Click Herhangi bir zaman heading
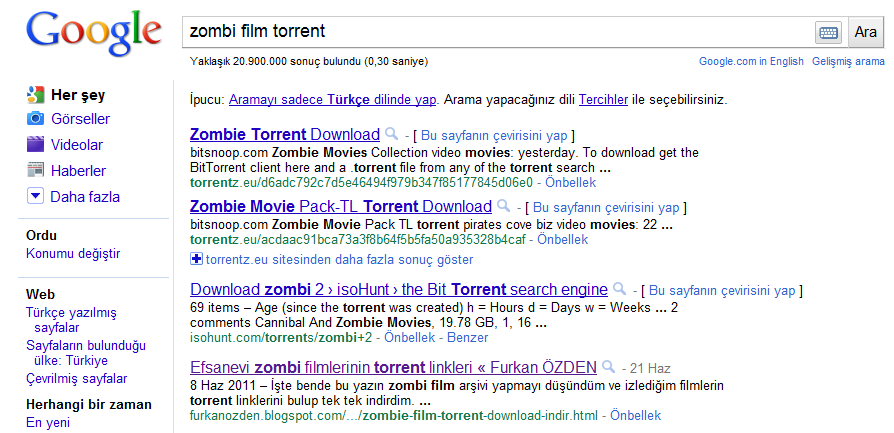 coord(89,404)
